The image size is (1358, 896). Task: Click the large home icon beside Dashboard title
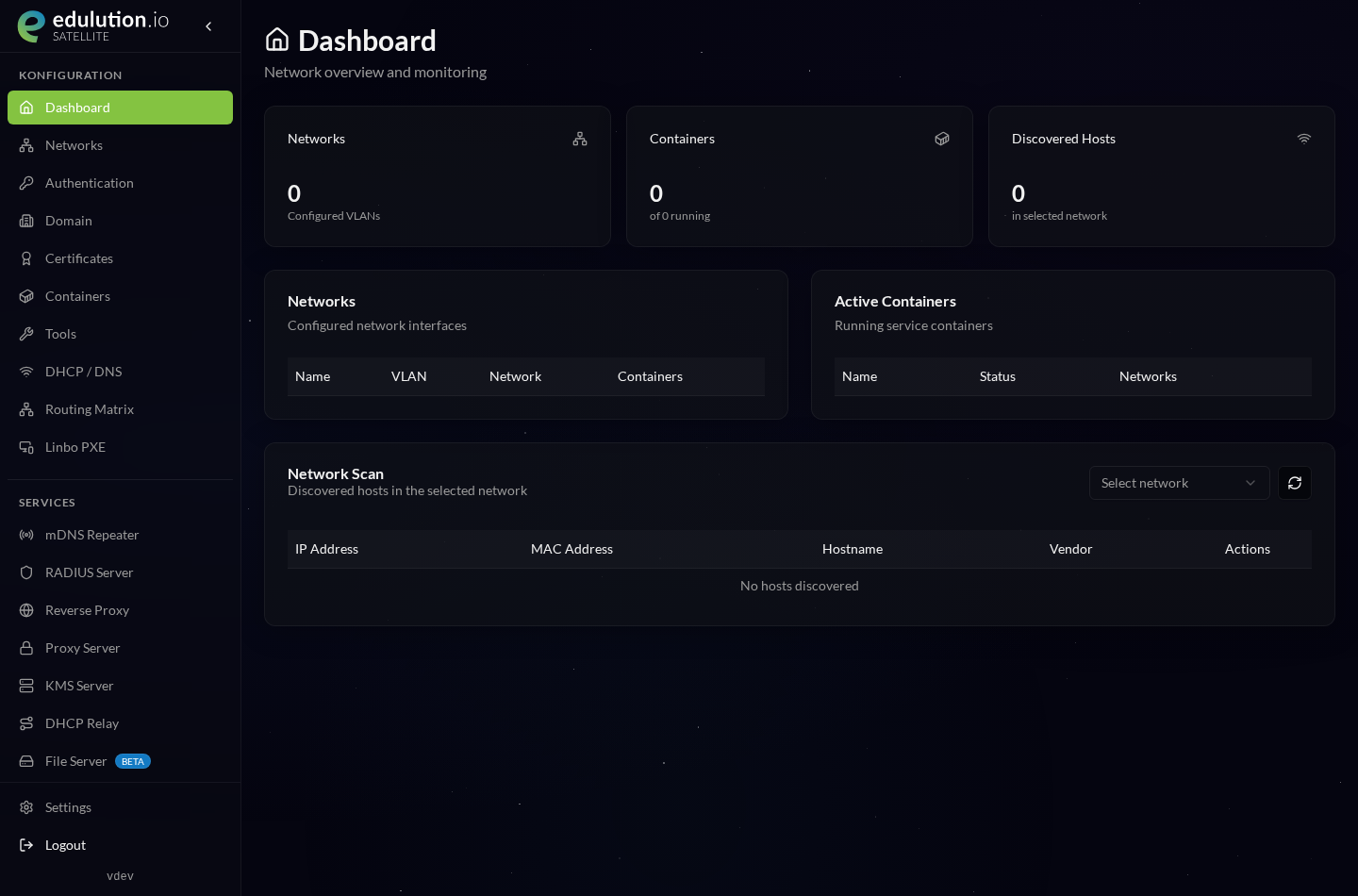277,40
